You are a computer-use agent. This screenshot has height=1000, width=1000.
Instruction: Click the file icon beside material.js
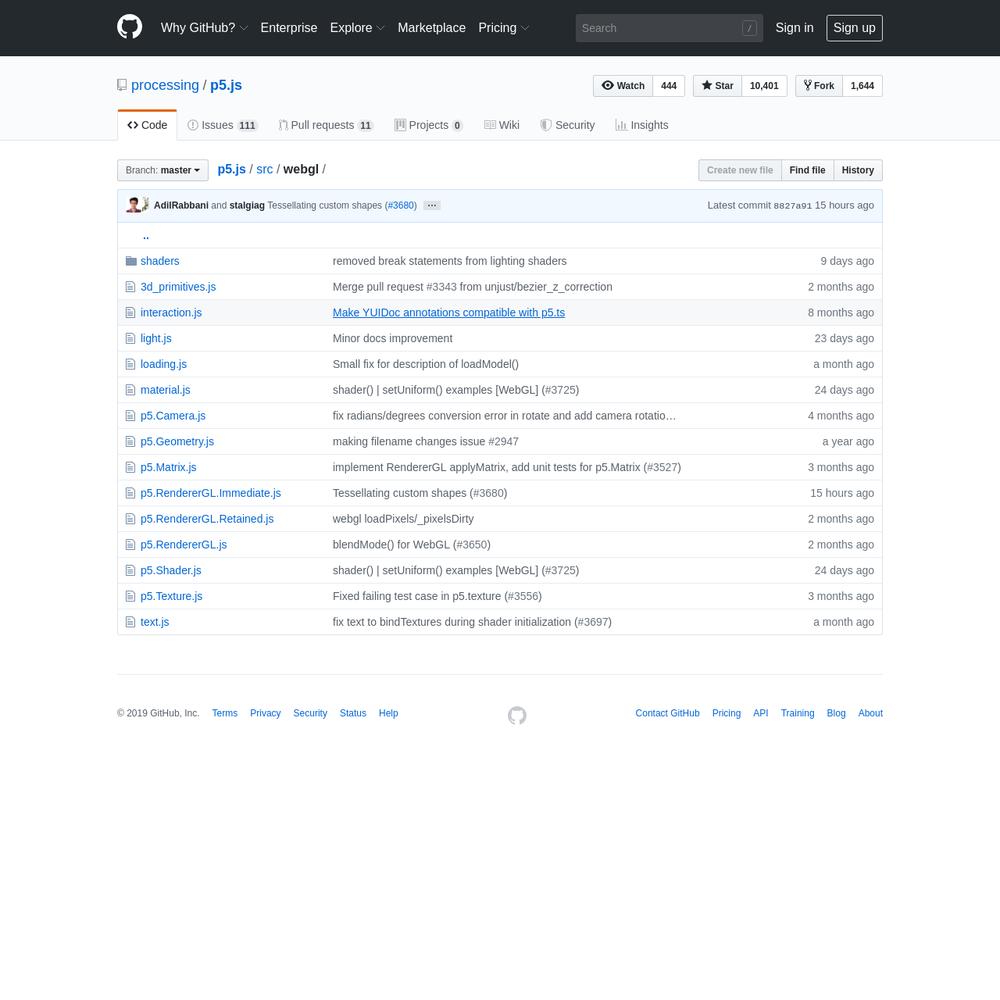[x=130, y=390]
